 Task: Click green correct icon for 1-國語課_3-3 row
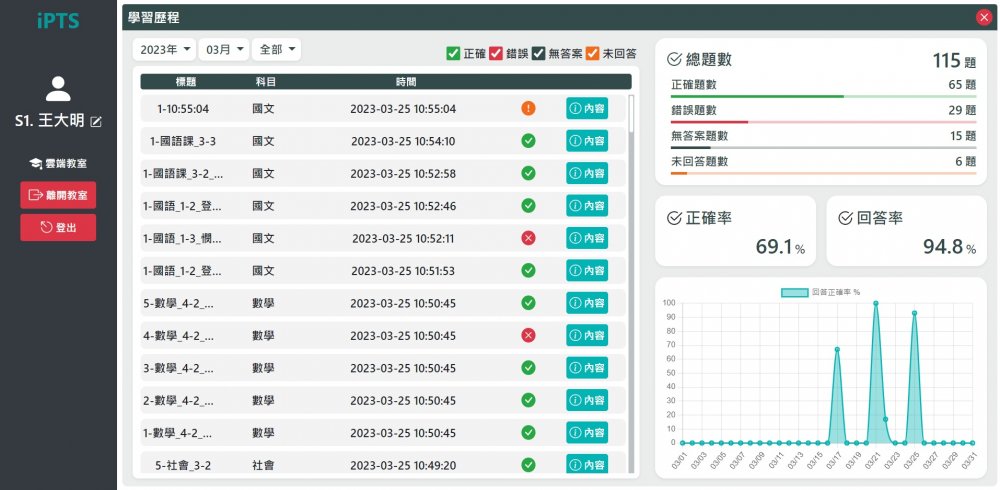pos(528,141)
